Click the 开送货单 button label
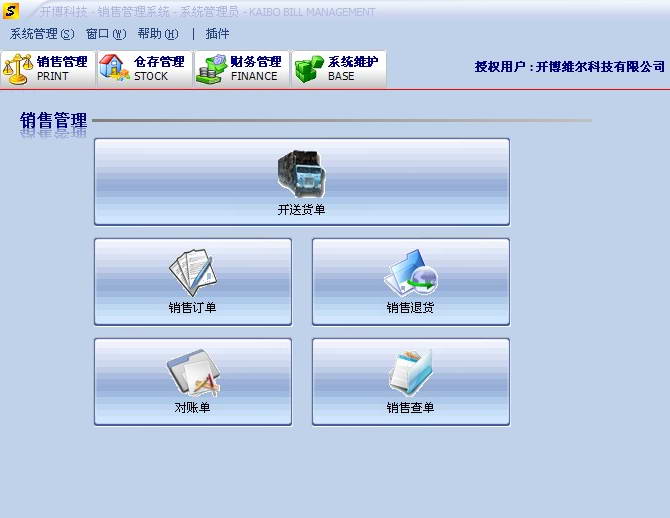This screenshot has width=670, height=518. [x=301, y=210]
